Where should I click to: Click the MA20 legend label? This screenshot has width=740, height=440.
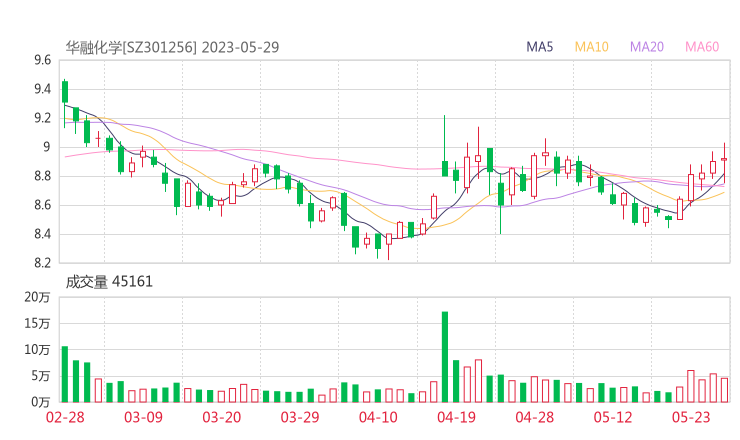[647, 47]
